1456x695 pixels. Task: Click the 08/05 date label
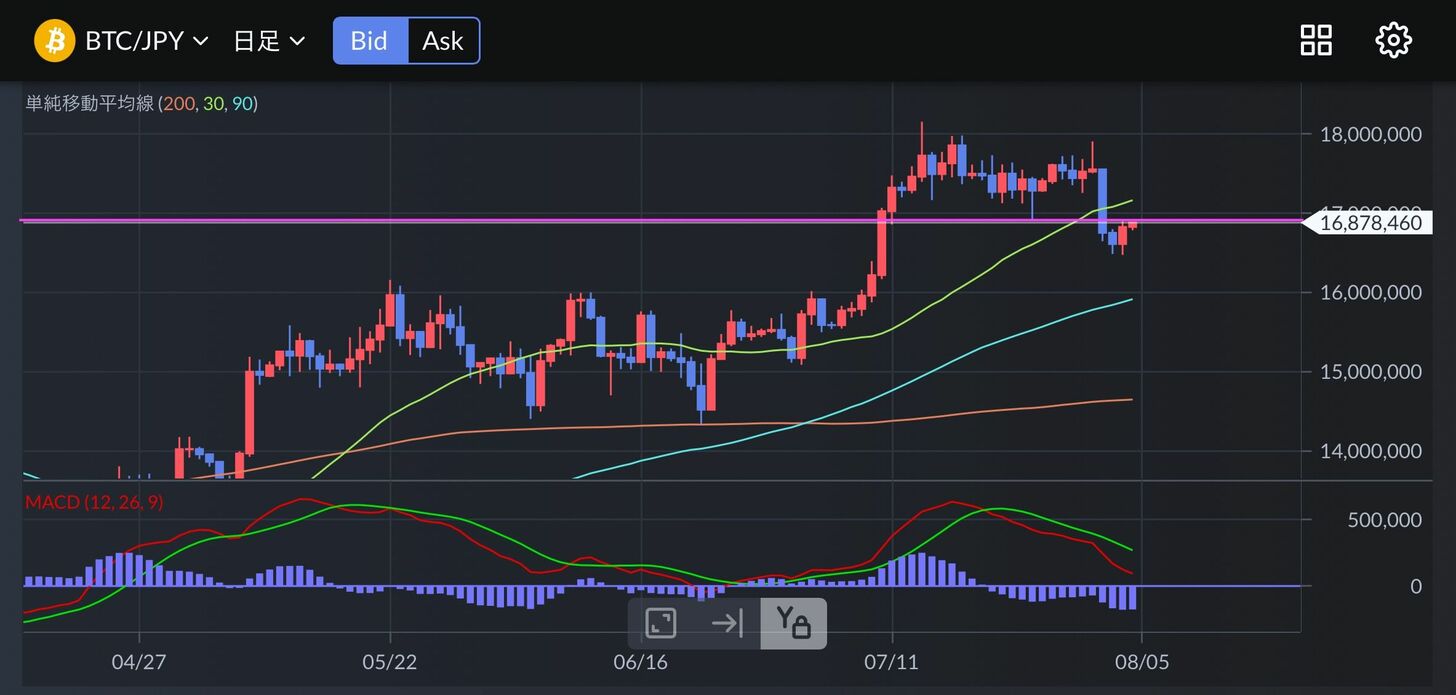[x=1143, y=662]
